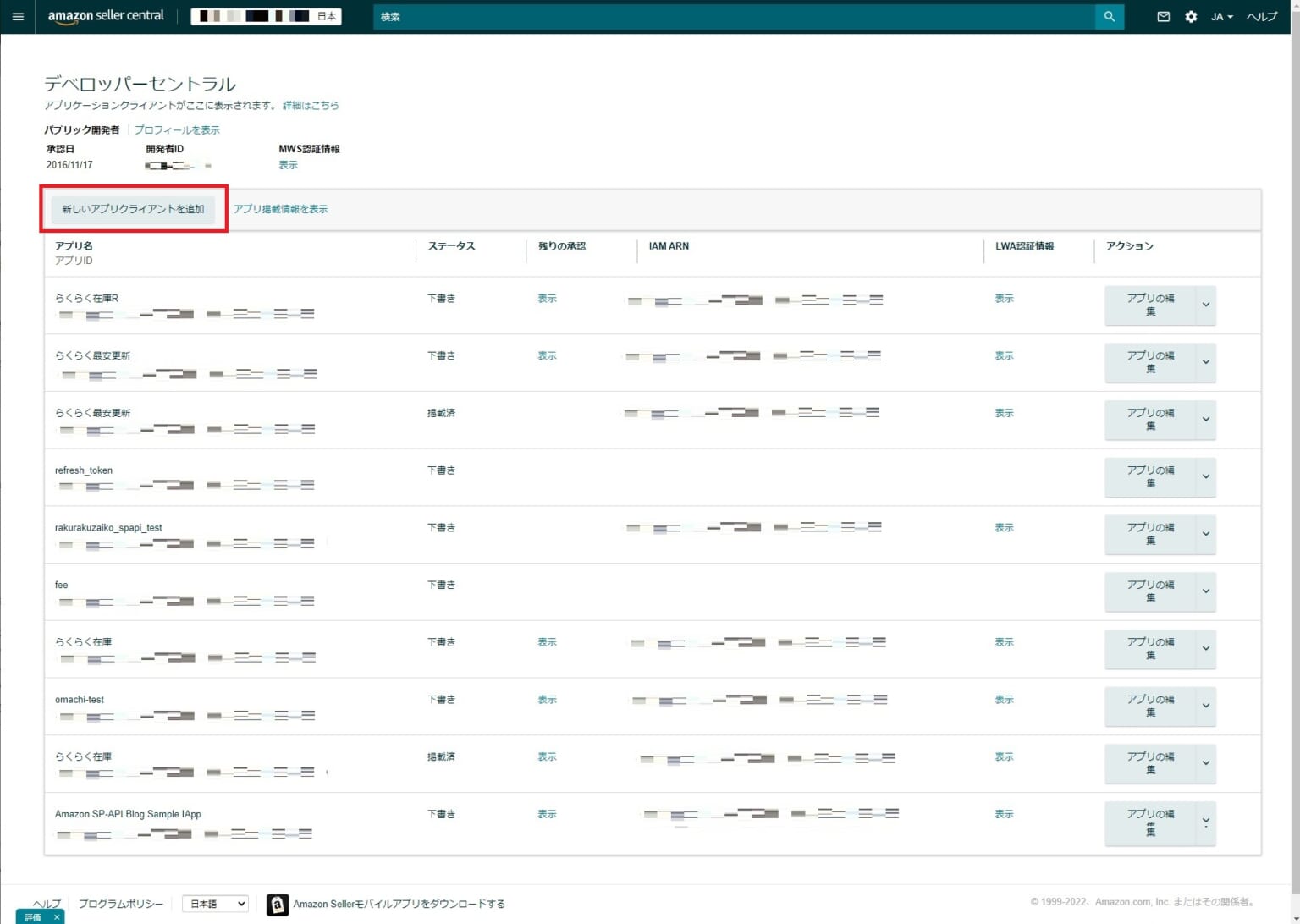1300x924 pixels.
Task: Open the settings gear icon
Action: pos(1191,16)
